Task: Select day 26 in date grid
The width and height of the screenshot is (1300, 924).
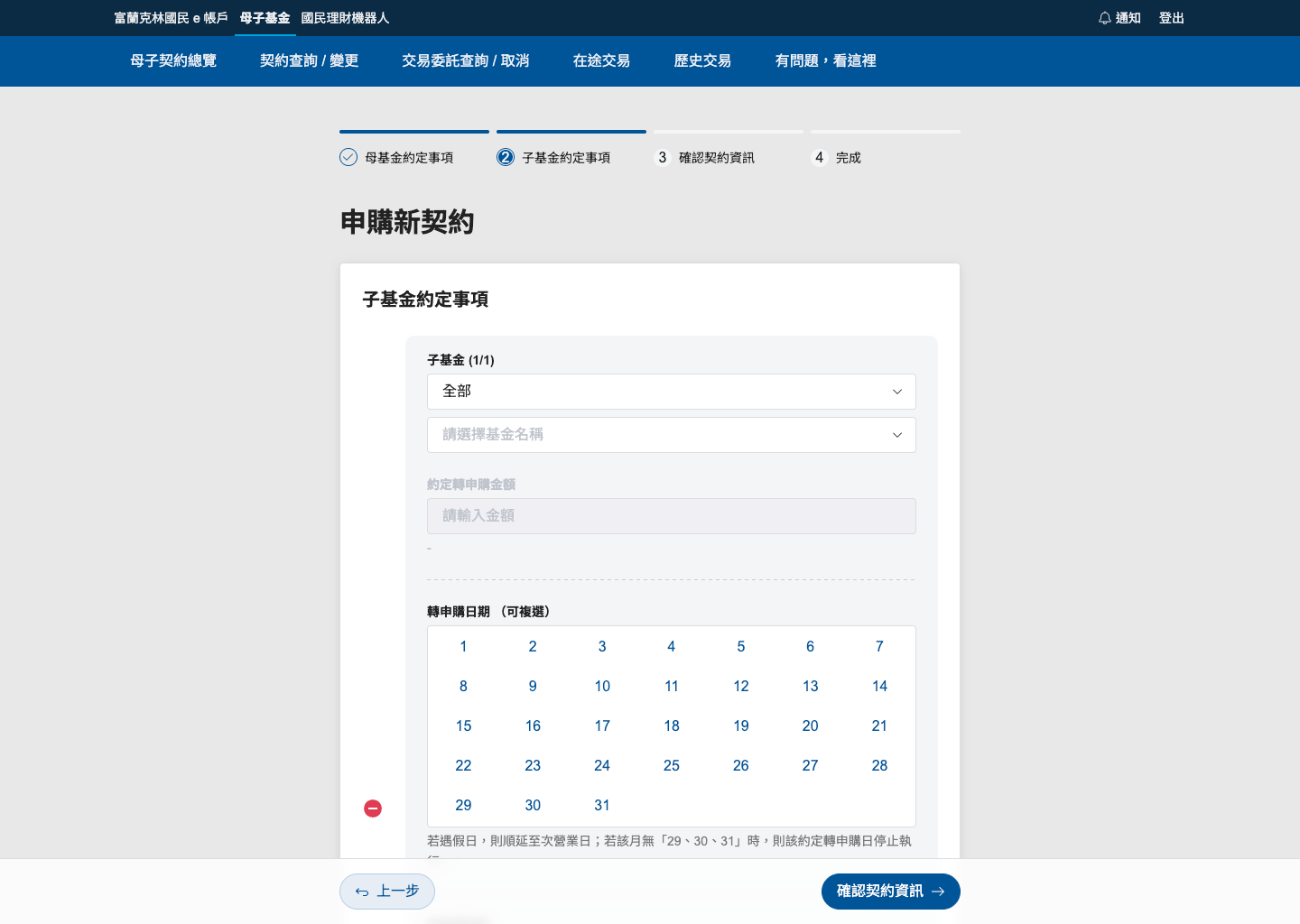Action: pyautogui.click(x=741, y=765)
